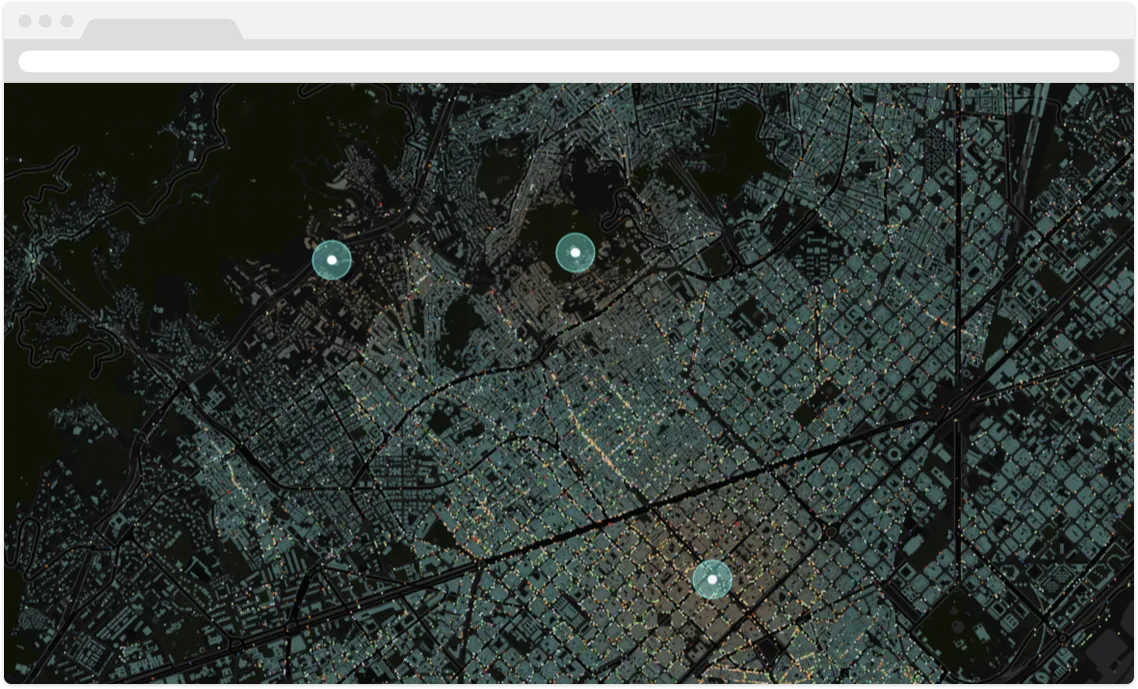Click the white center dot of the lower marker
Viewport: 1138px width, 689px height.
(x=712, y=579)
